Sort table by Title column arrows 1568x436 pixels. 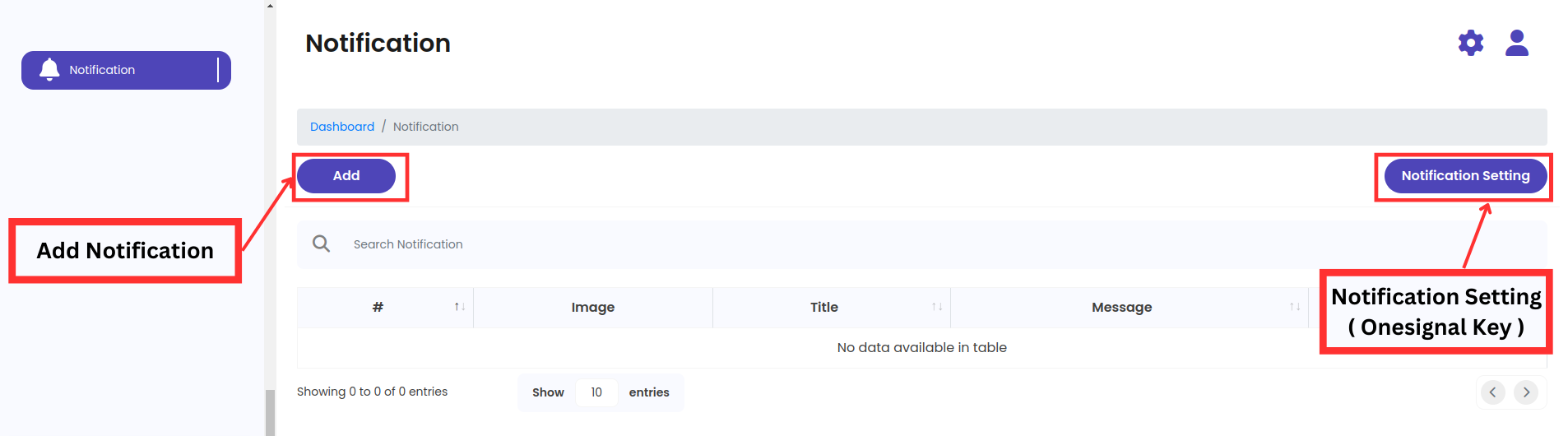click(x=937, y=307)
